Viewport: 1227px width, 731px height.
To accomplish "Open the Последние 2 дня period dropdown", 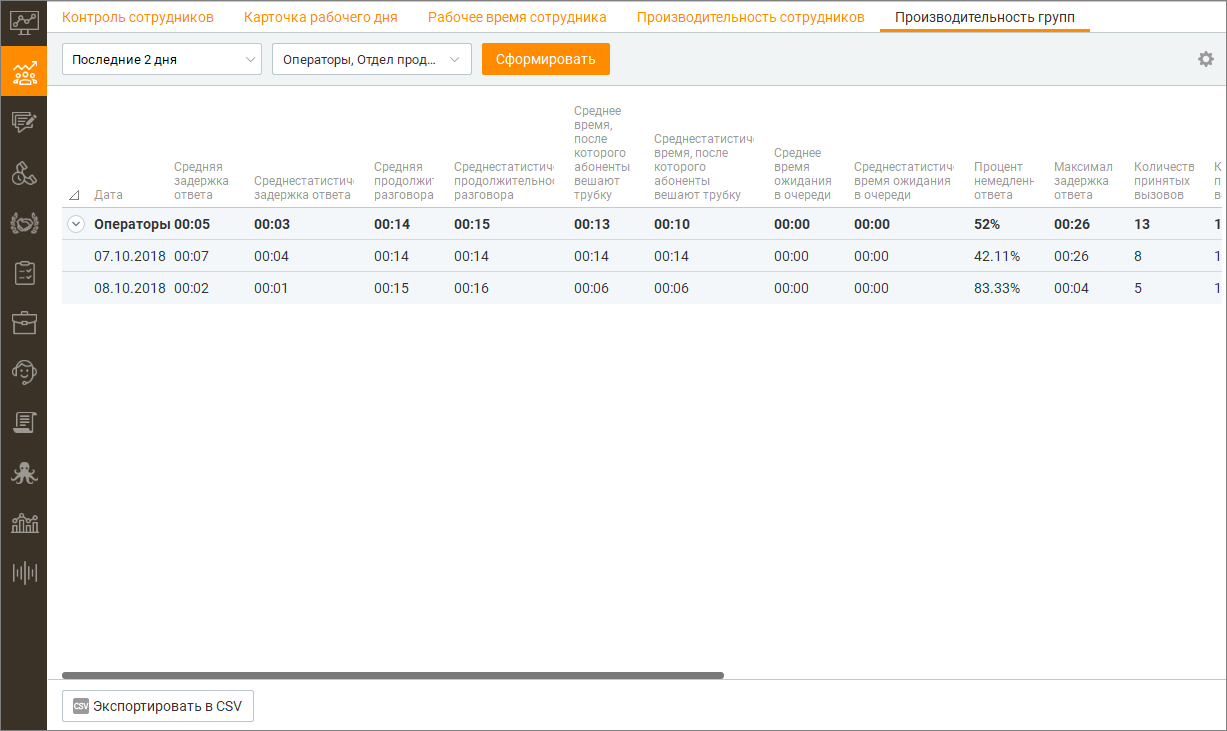I will pos(162,59).
